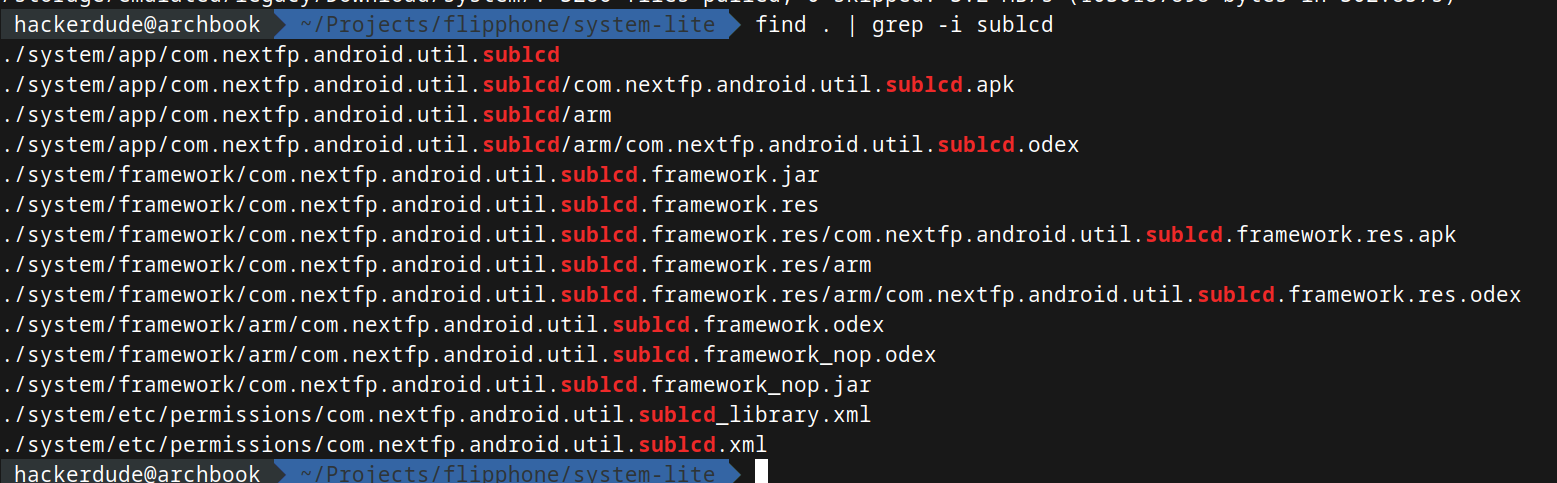Viewport: 1557px width, 483px height.
Task: Select the sublcd.framework.res.odex result line
Action: point(761,295)
